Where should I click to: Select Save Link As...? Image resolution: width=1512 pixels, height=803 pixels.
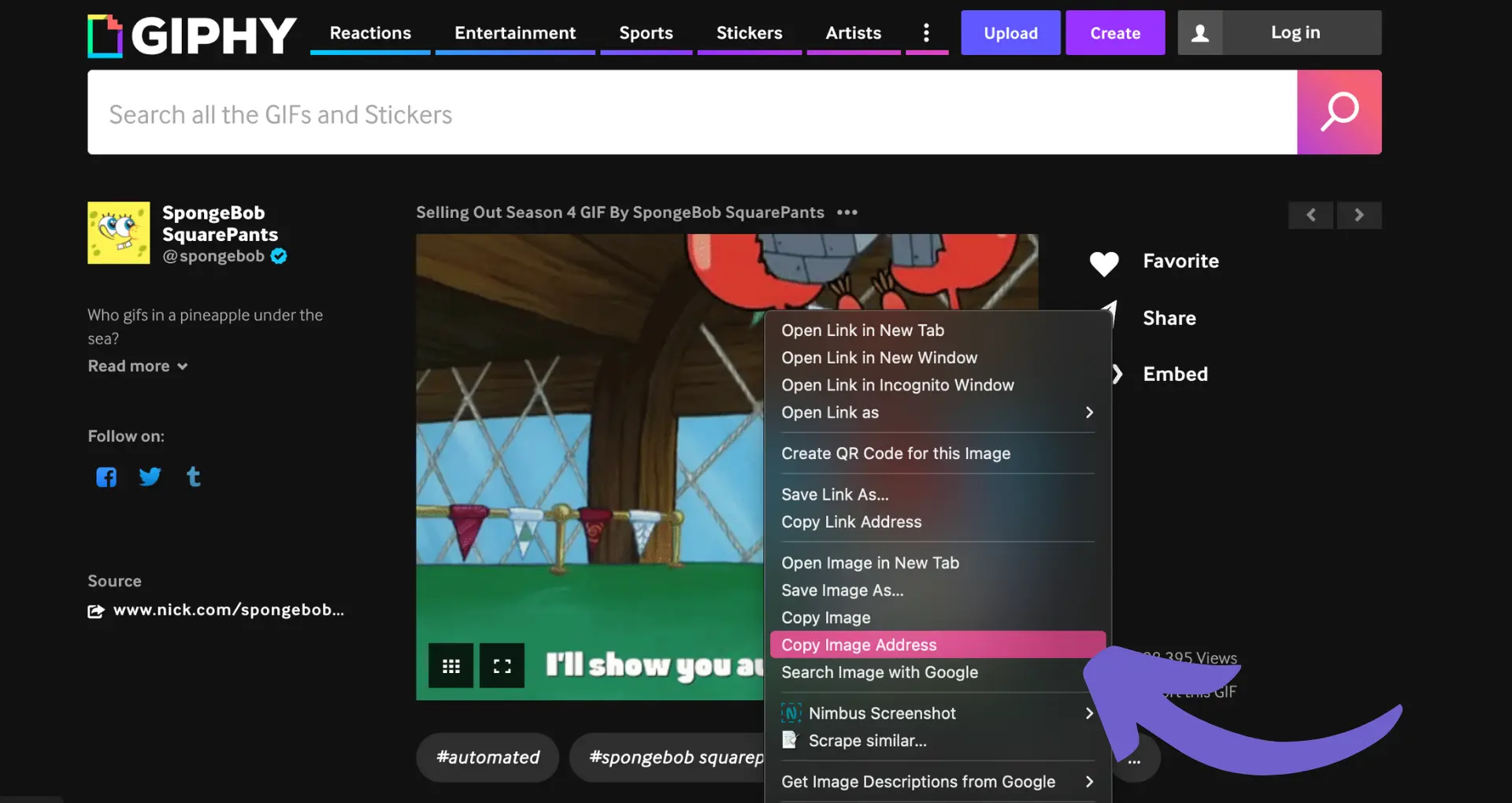pos(938,494)
